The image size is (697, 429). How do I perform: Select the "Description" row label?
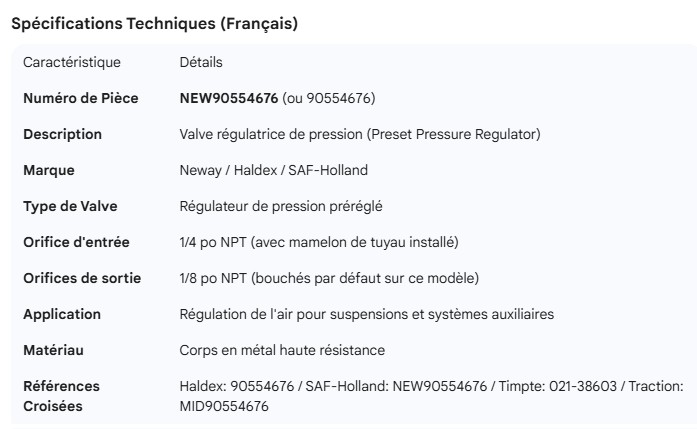pyautogui.click(x=62, y=134)
